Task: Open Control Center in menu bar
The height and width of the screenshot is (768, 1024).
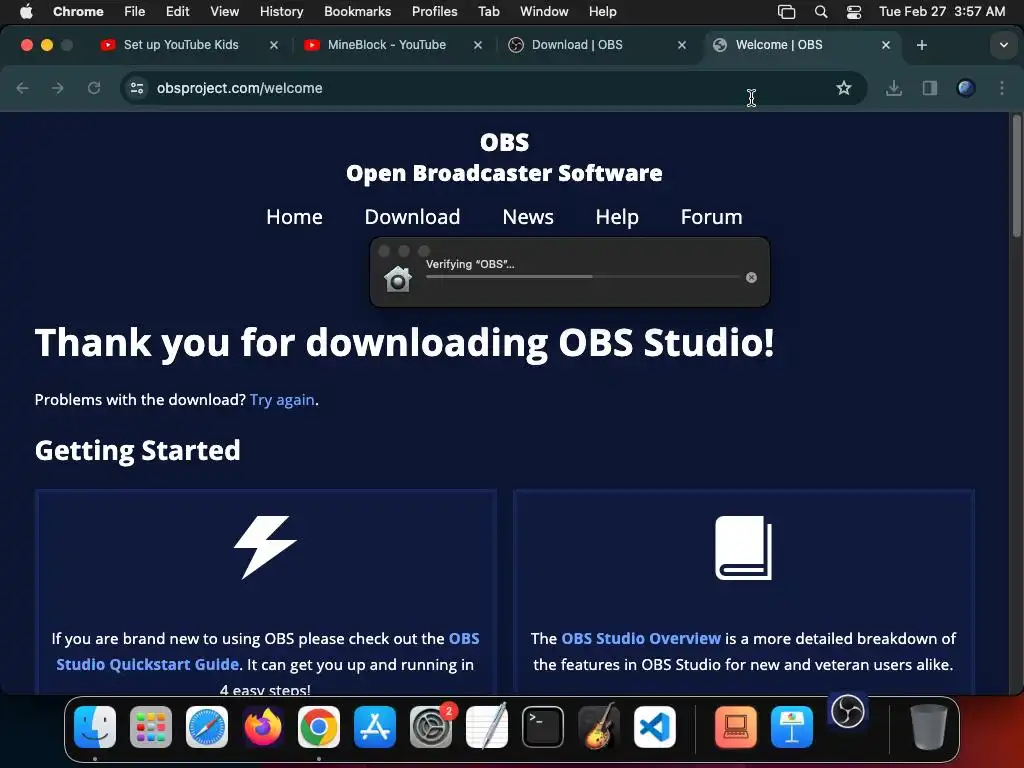Action: coord(854,11)
